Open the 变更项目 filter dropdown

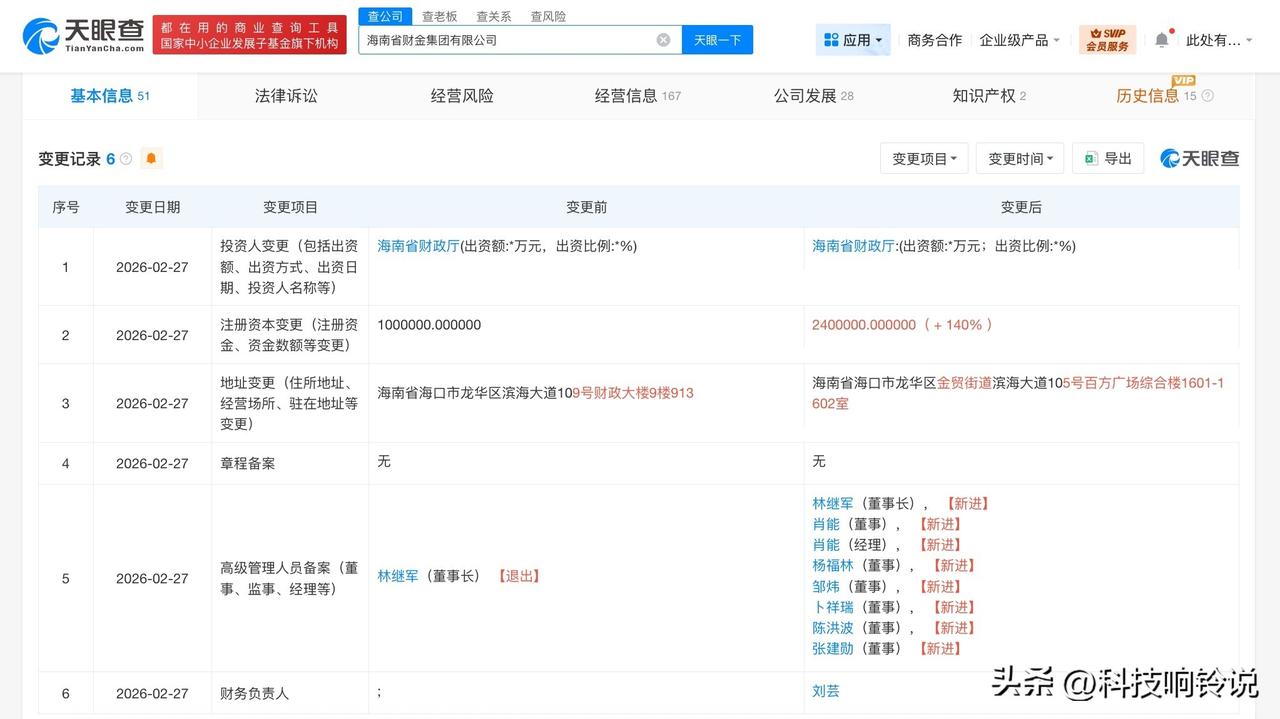click(924, 158)
